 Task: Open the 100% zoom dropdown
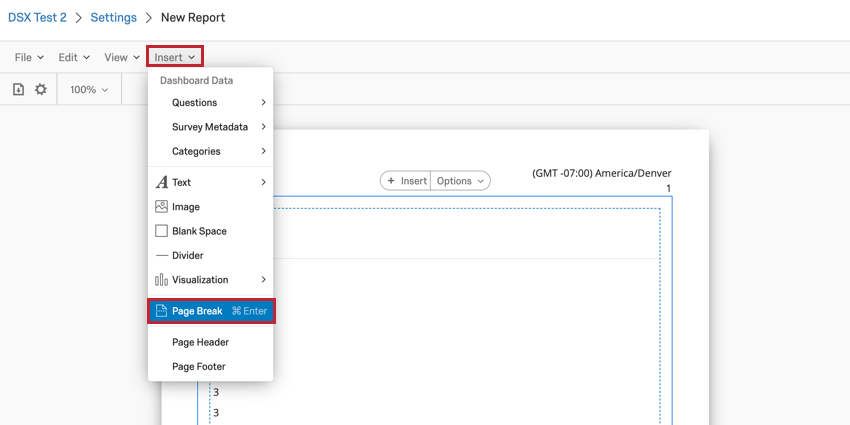pyautogui.click(x=89, y=90)
